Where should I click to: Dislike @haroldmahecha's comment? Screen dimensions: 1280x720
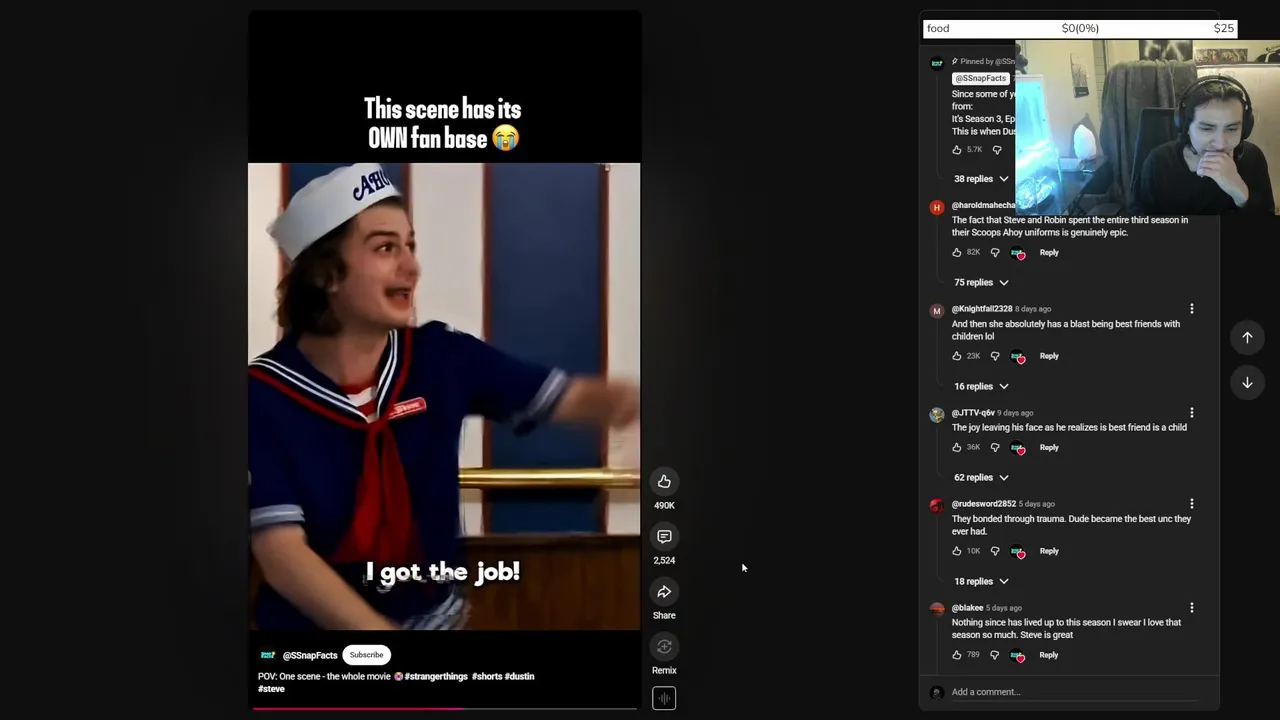pos(995,253)
